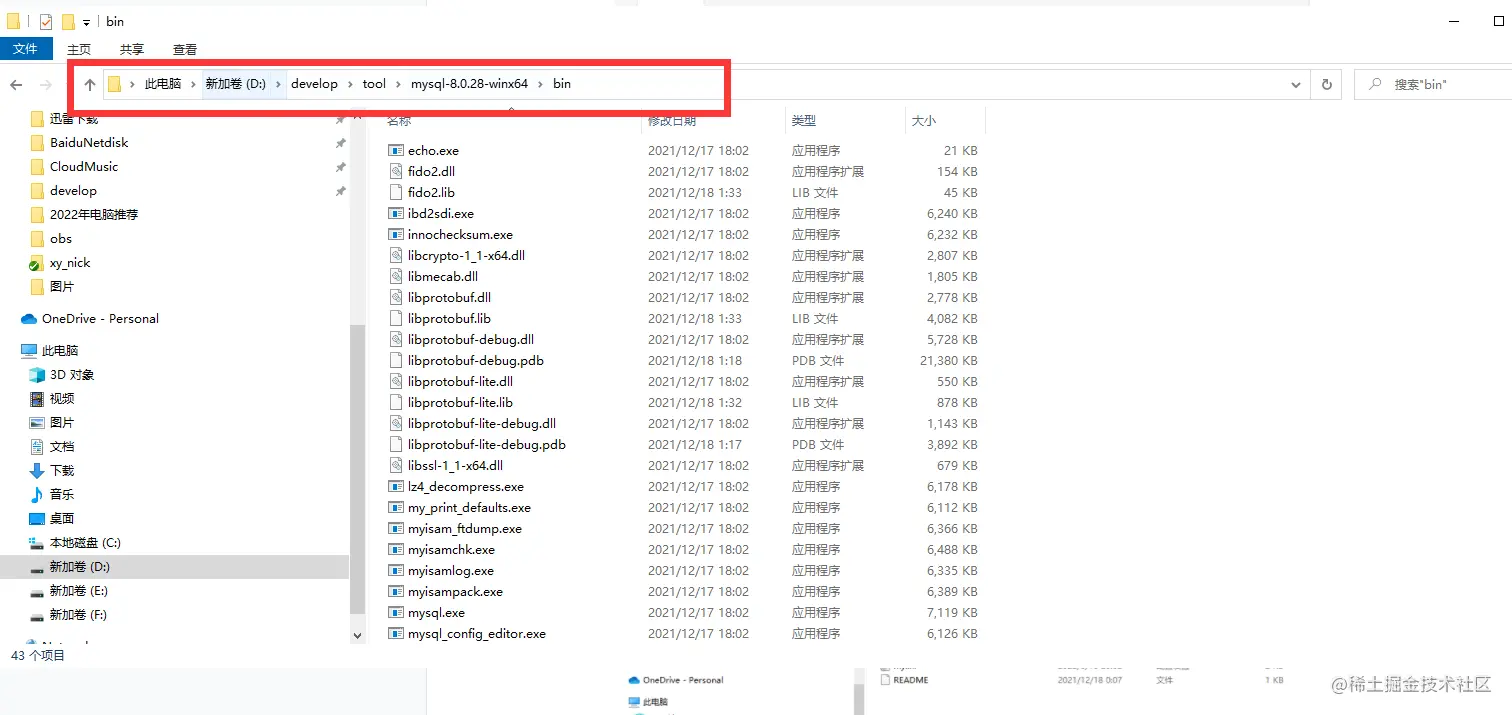Go up one folder level

pyautogui.click(x=90, y=84)
